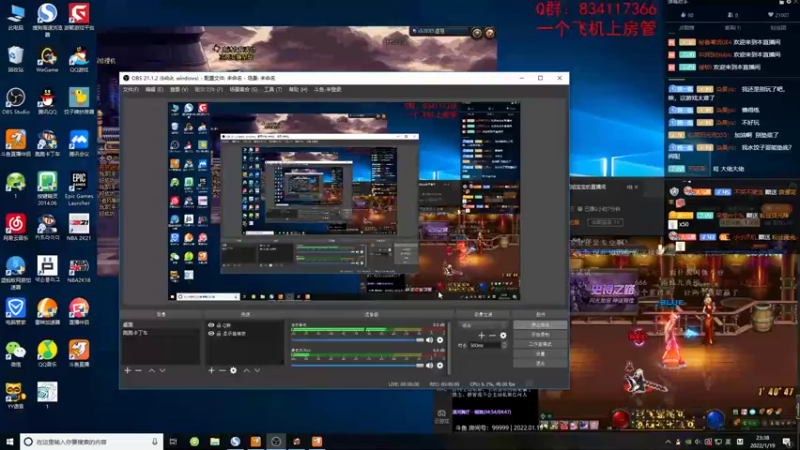Open 腾讯QQ penguin desktop shortcut
800x450 pixels.
pos(47,101)
